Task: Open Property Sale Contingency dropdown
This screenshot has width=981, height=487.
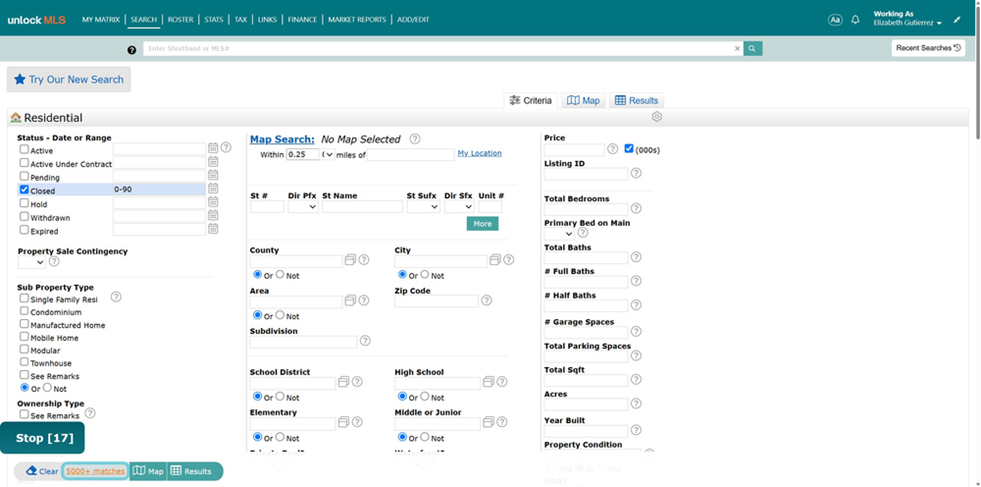Action: [x=31, y=262]
